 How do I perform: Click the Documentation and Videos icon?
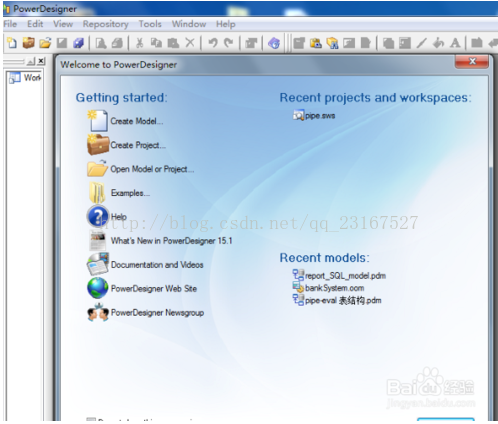98,264
